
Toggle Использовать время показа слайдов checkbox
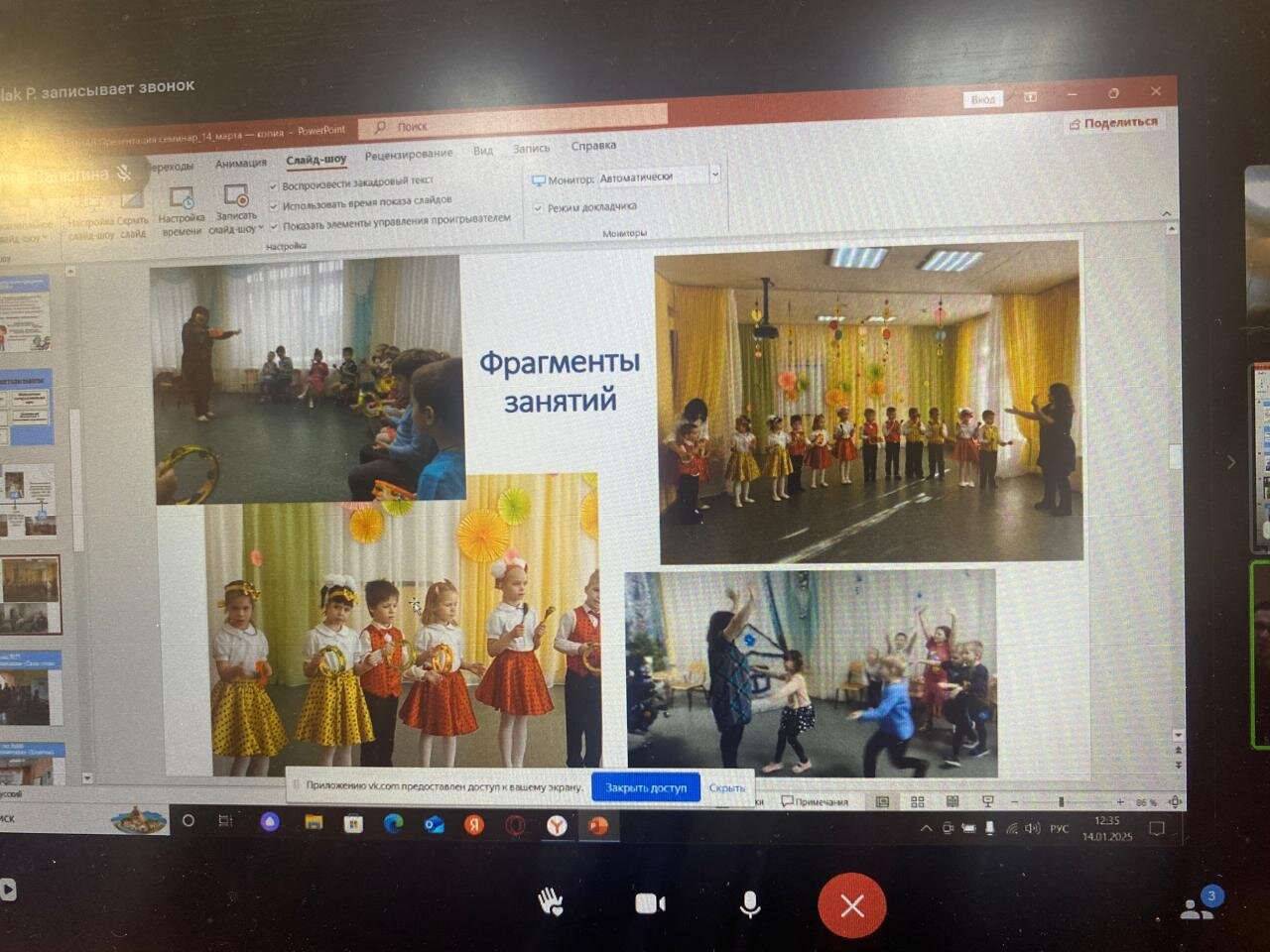[x=274, y=205]
